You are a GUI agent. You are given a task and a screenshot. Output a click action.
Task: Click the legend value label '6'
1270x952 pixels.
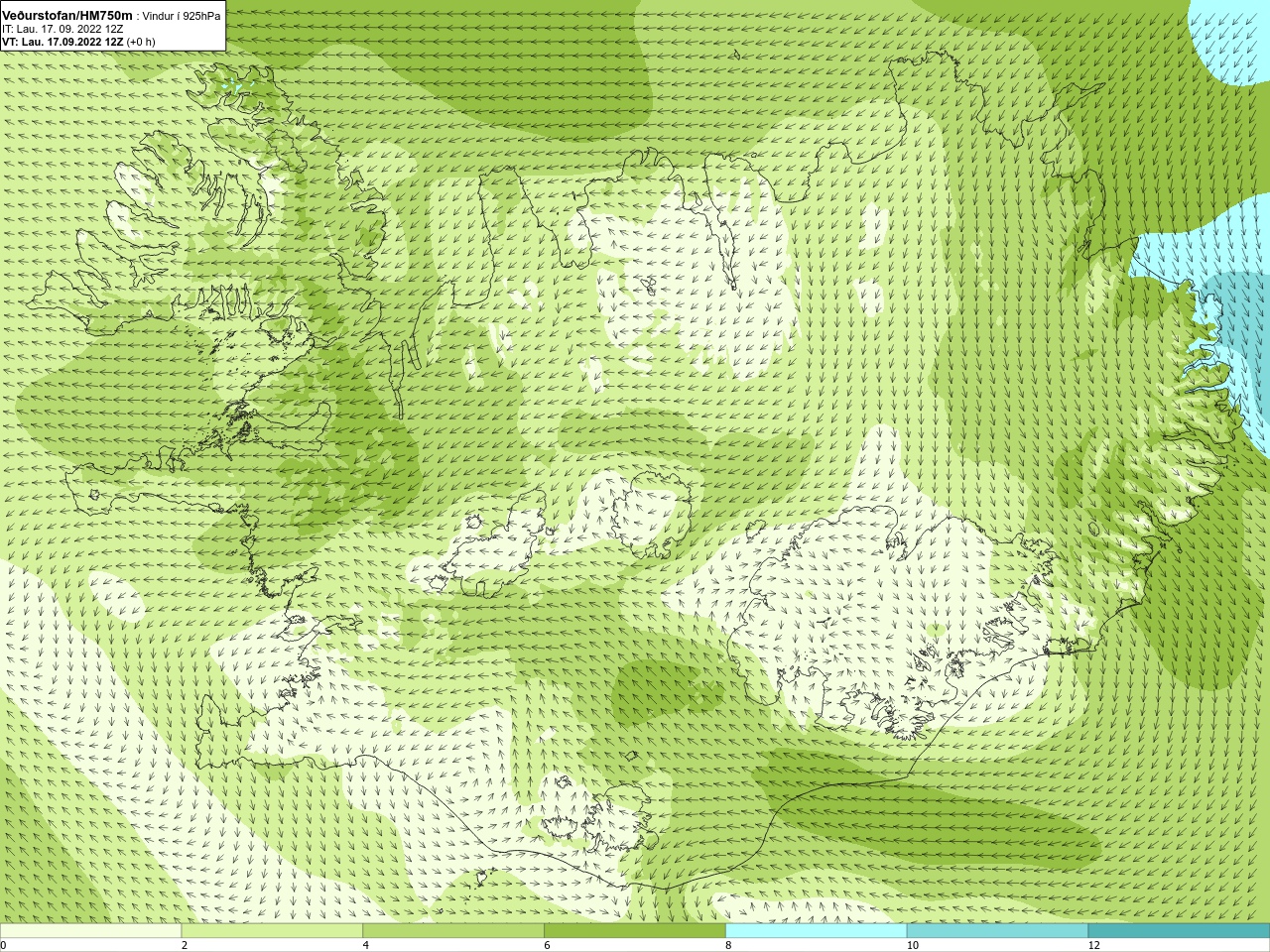click(548, 945)
